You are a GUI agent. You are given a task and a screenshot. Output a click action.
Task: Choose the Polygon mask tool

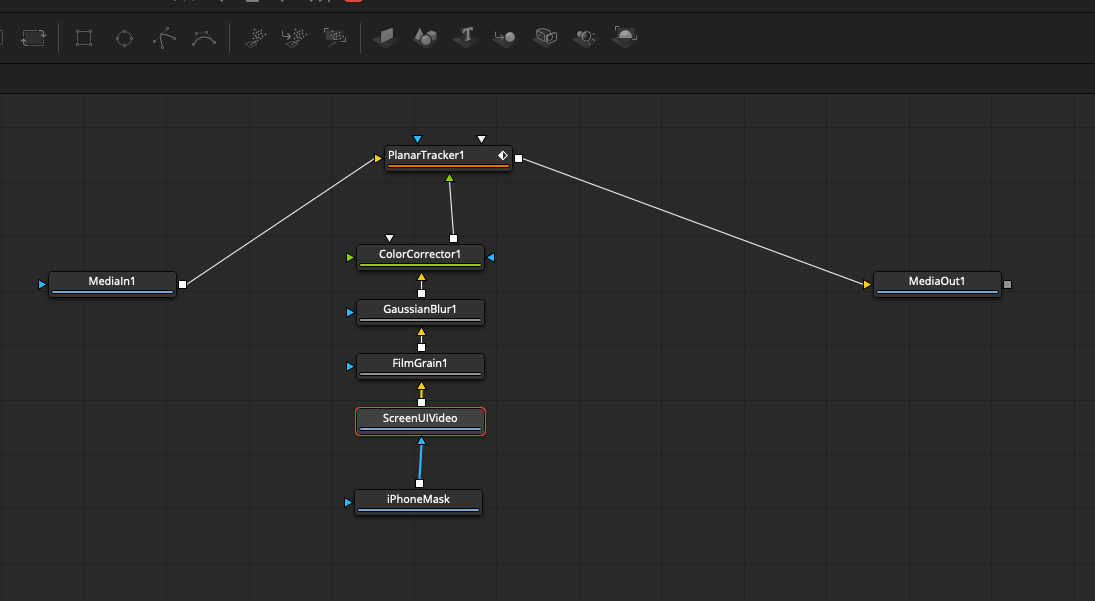click(164, 38)
